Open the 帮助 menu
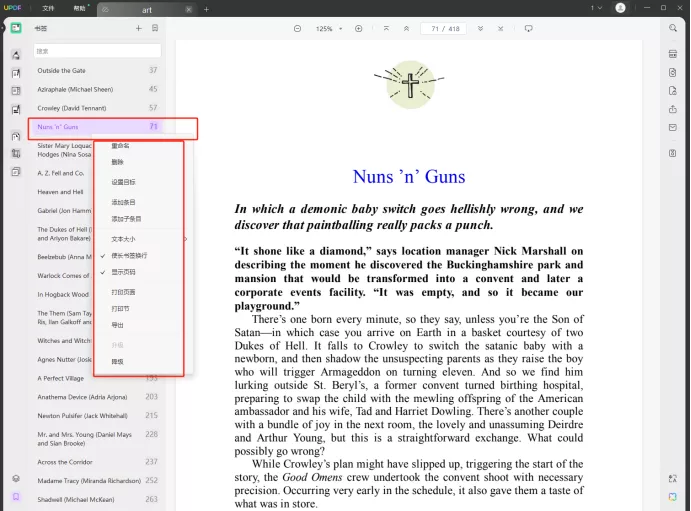Image resolution: width=691 pixels, height=511 pixels. (x=79, y=8)
